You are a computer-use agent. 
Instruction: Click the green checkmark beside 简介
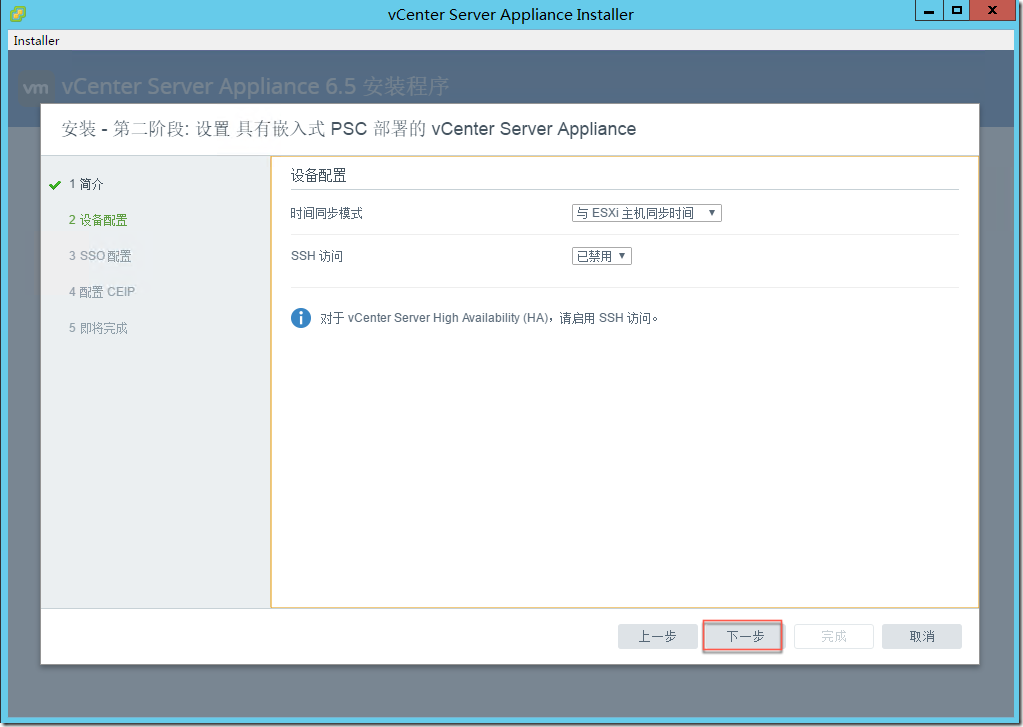click(x=55, y=185)
